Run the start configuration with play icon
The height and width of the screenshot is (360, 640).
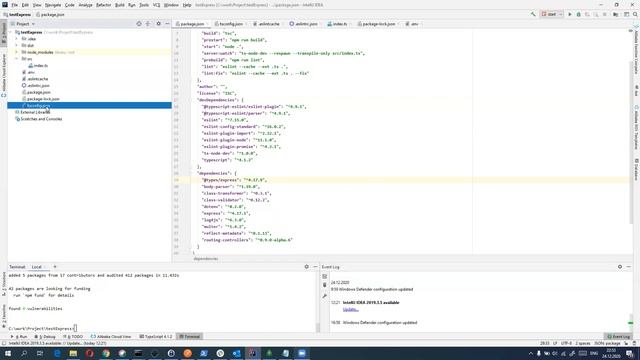click(570, 14)
